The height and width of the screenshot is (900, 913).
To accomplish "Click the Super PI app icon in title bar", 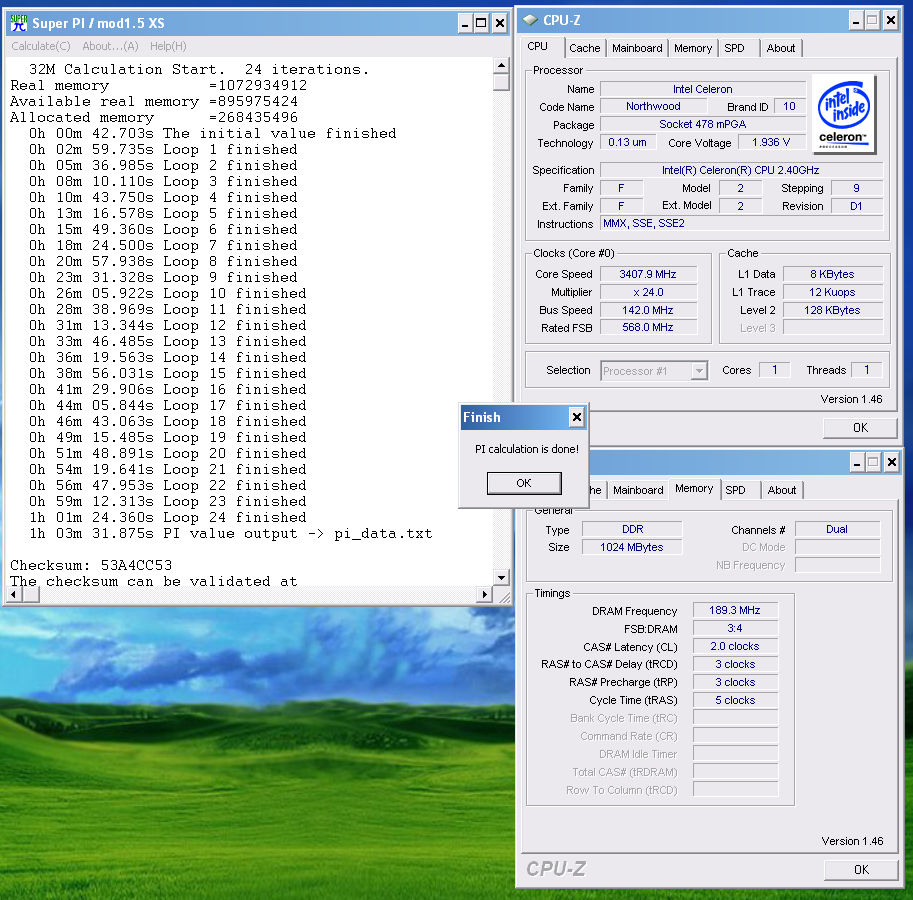I will 19,23.
